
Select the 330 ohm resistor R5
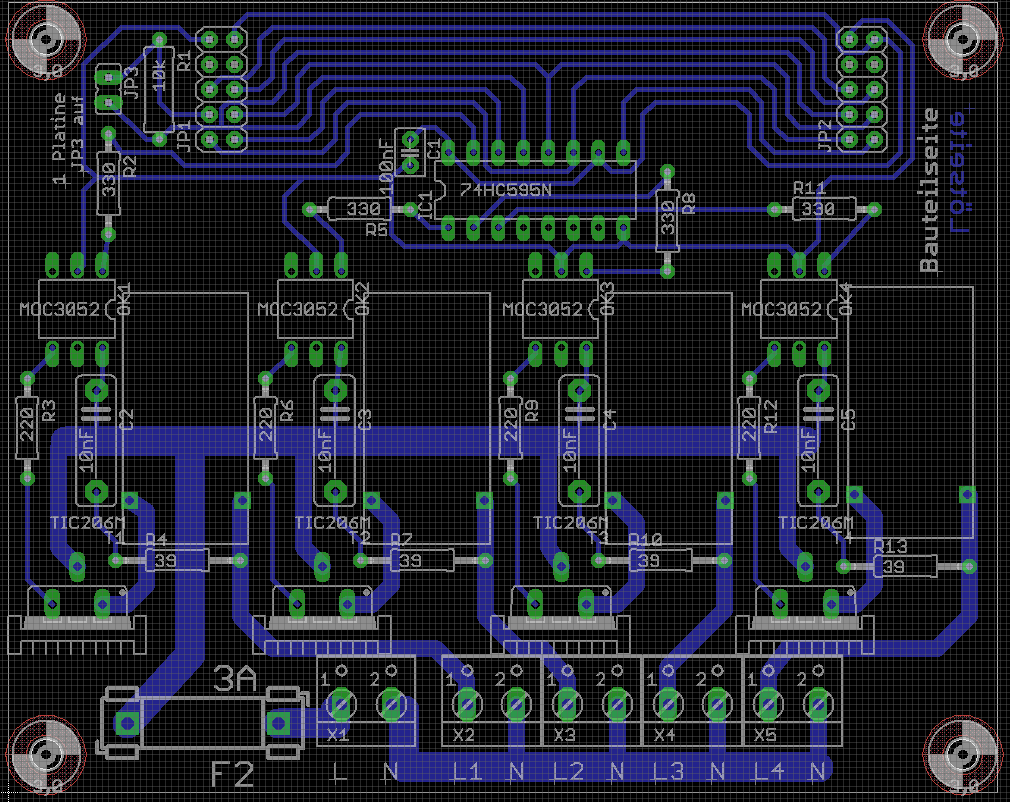pos(359,209)
